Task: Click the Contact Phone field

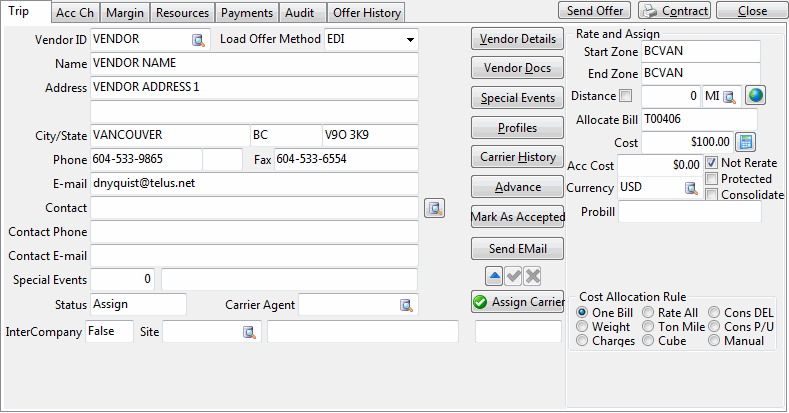Action: 254,232
